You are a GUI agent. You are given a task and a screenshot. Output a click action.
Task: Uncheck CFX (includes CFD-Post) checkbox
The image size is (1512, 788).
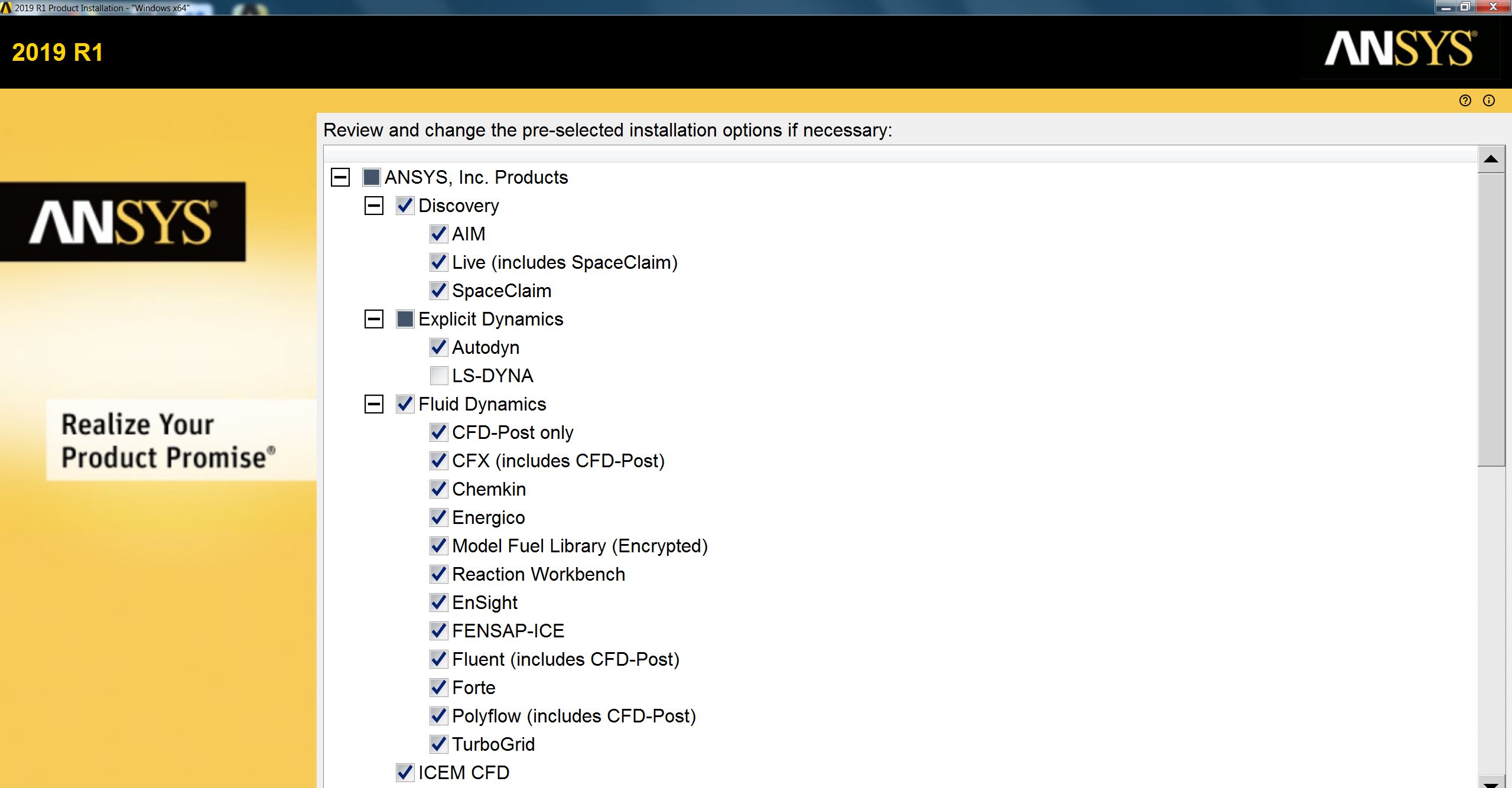[x=438, y=461]
